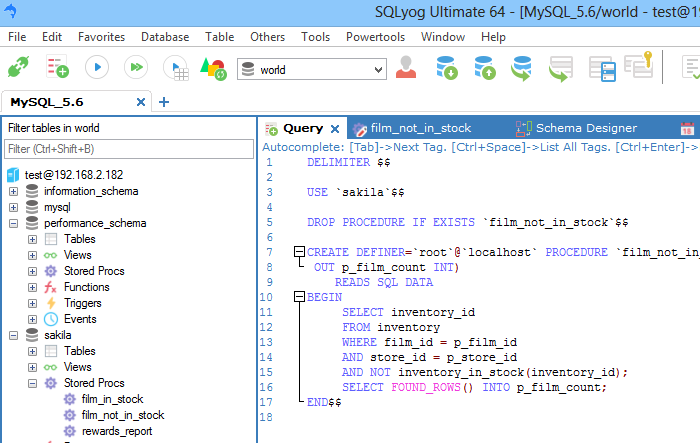Open a new query editor icon
Screen dimensions: 700x443
point(57,68)
